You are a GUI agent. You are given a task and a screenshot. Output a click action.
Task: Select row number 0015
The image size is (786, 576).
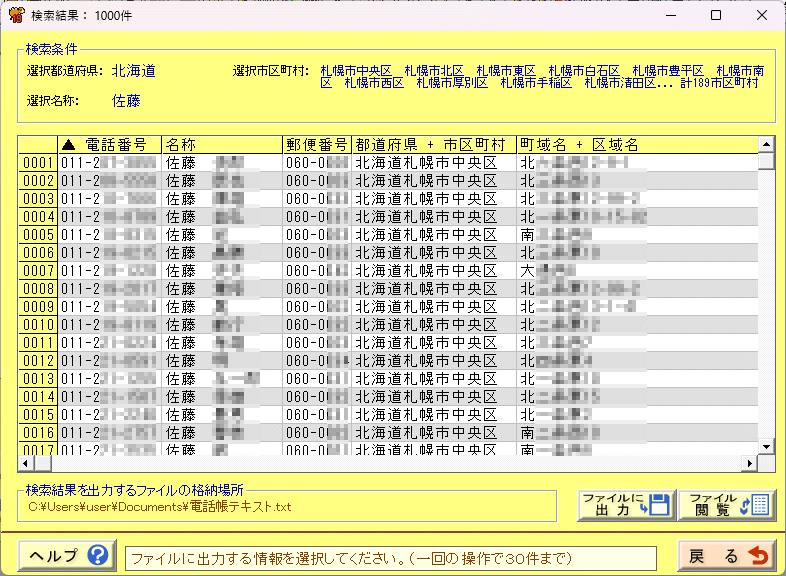point(38,416)
